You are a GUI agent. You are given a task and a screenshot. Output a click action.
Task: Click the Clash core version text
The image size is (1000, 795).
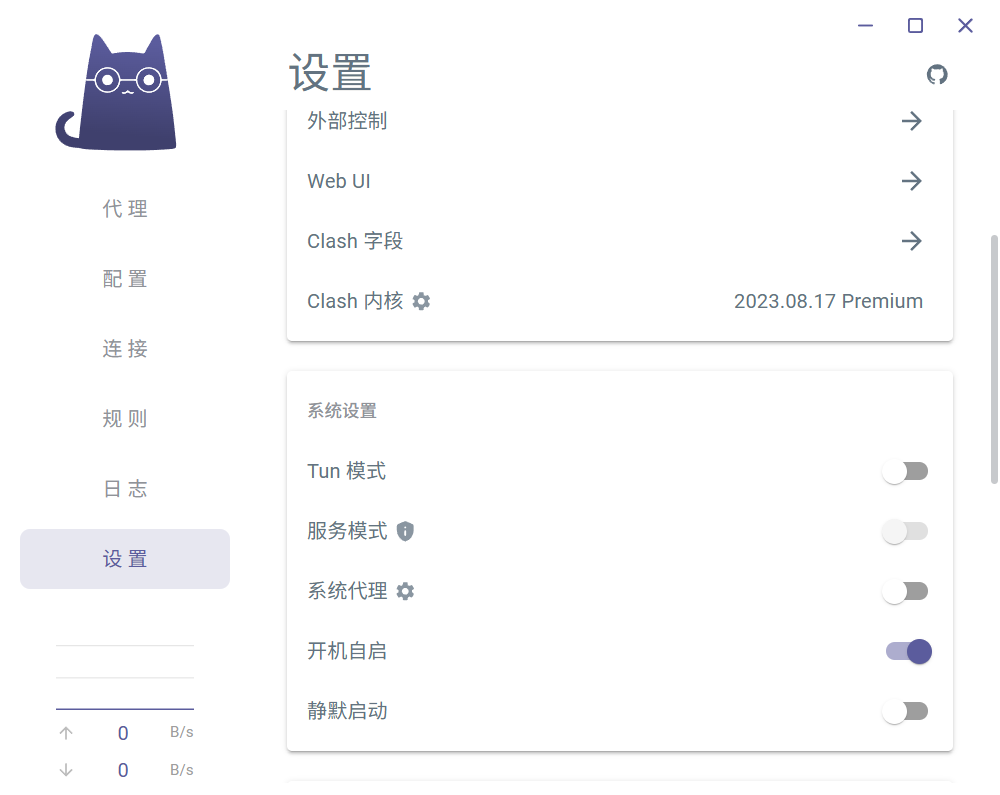point(828,301)
